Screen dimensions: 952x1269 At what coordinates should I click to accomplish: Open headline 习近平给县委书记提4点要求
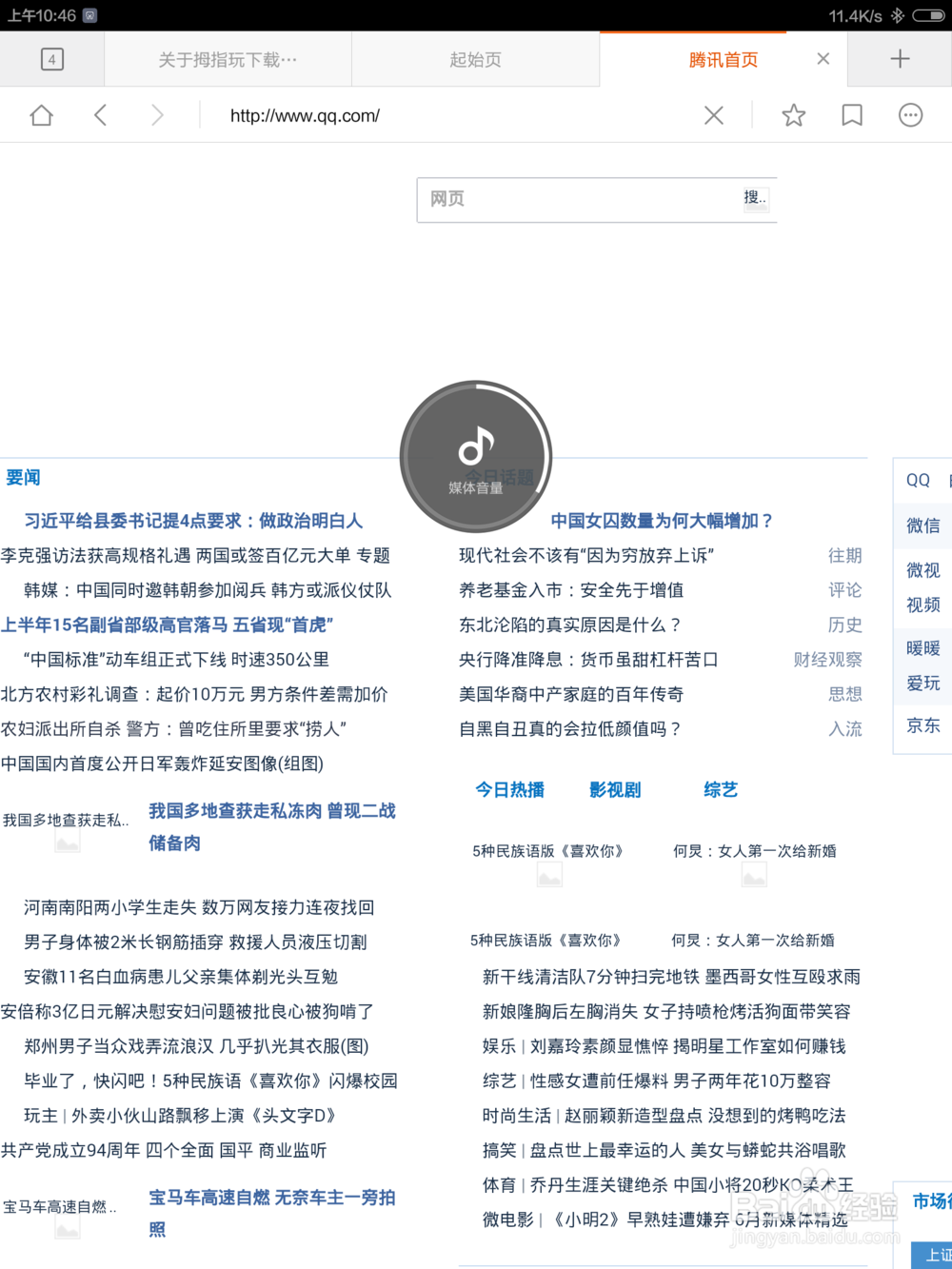point(193,521)
